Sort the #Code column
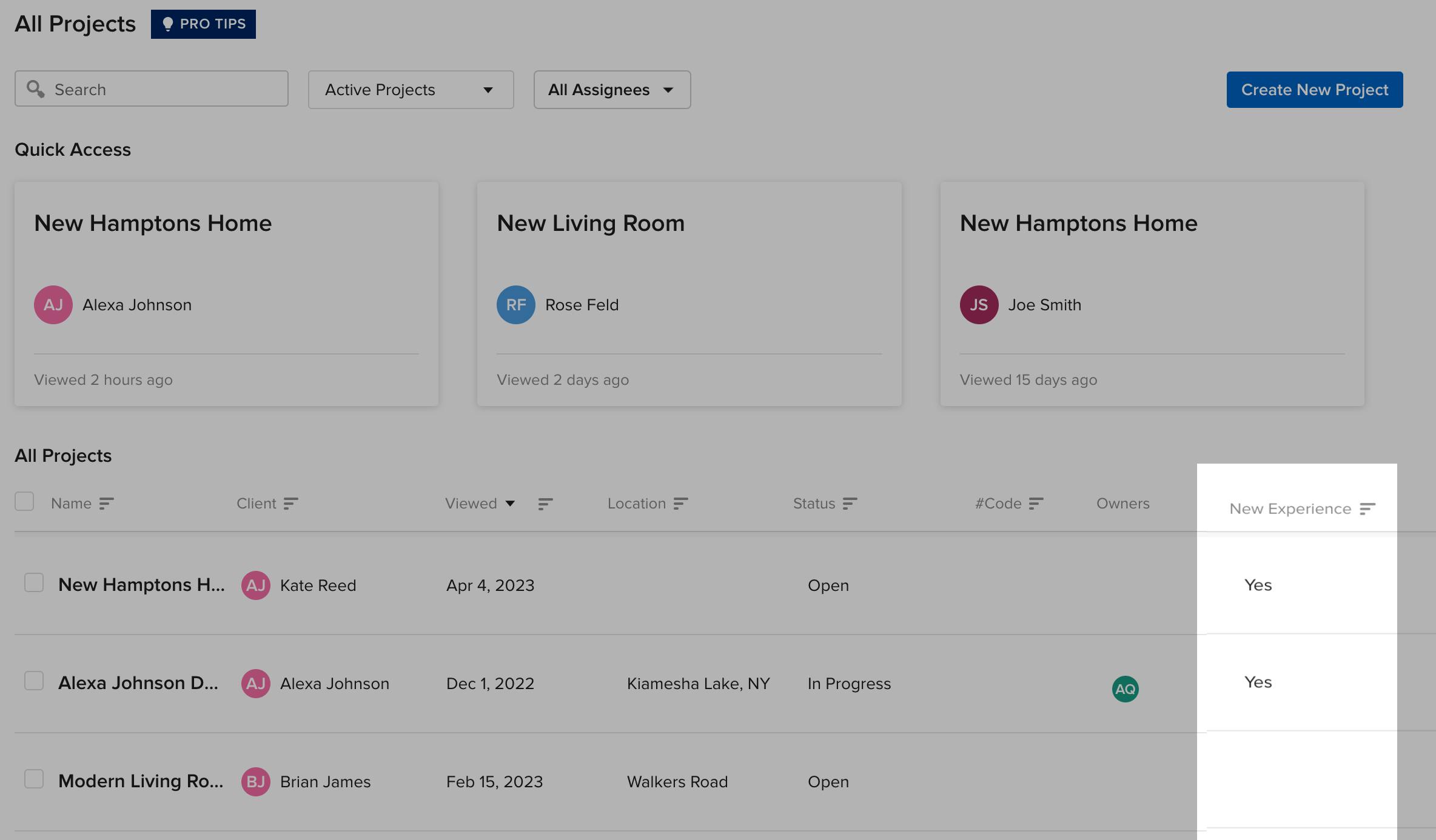1436x840 pixels. [1035, 503]
